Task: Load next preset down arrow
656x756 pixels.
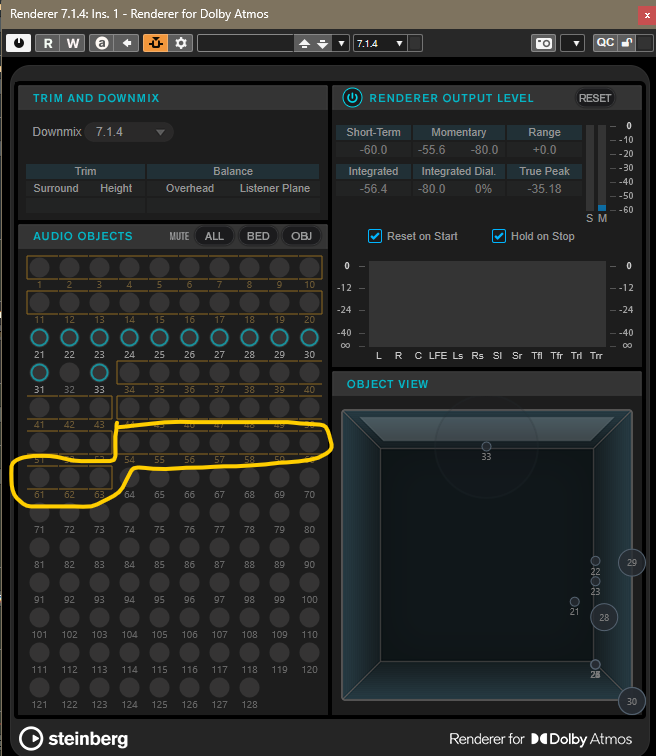Action: click(322, 43)
